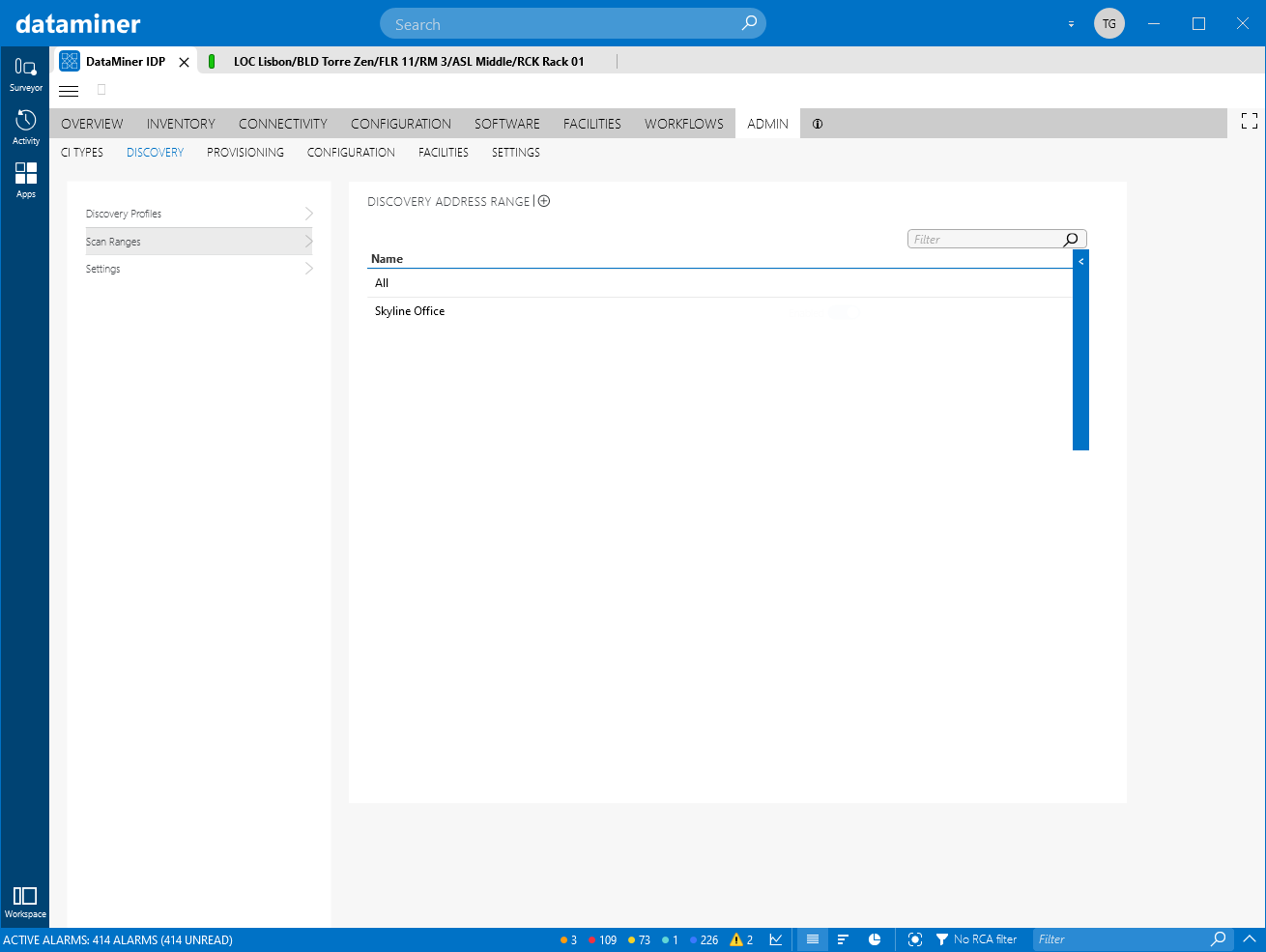Click the magnifier in alarm bar filter
Image resolution: width=1266 pixels, height=952 pixels.
click(x=1219, y=939)
